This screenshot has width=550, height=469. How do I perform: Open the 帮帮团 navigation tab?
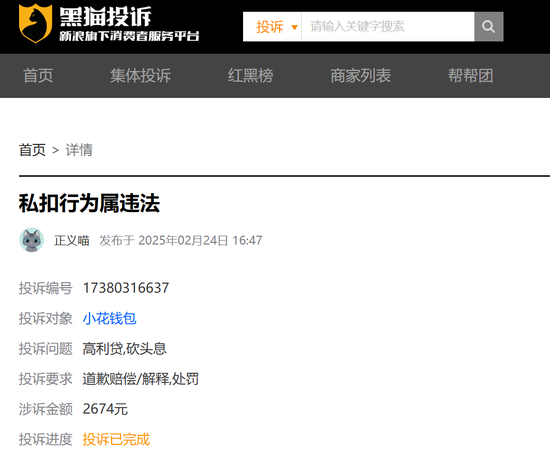pos(471,76)
